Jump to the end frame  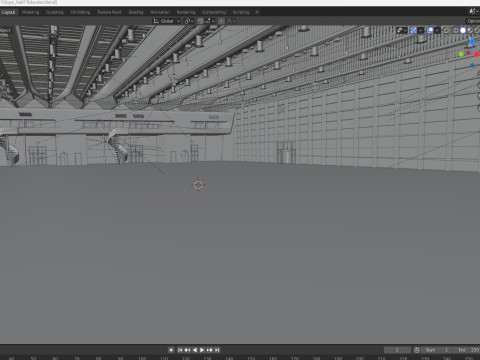coord(217,350)
